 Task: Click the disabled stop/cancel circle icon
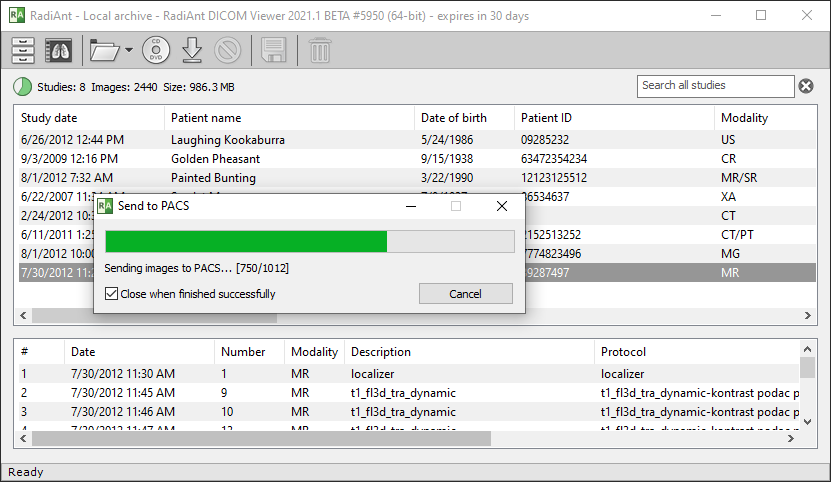click(x=228, y=50)
